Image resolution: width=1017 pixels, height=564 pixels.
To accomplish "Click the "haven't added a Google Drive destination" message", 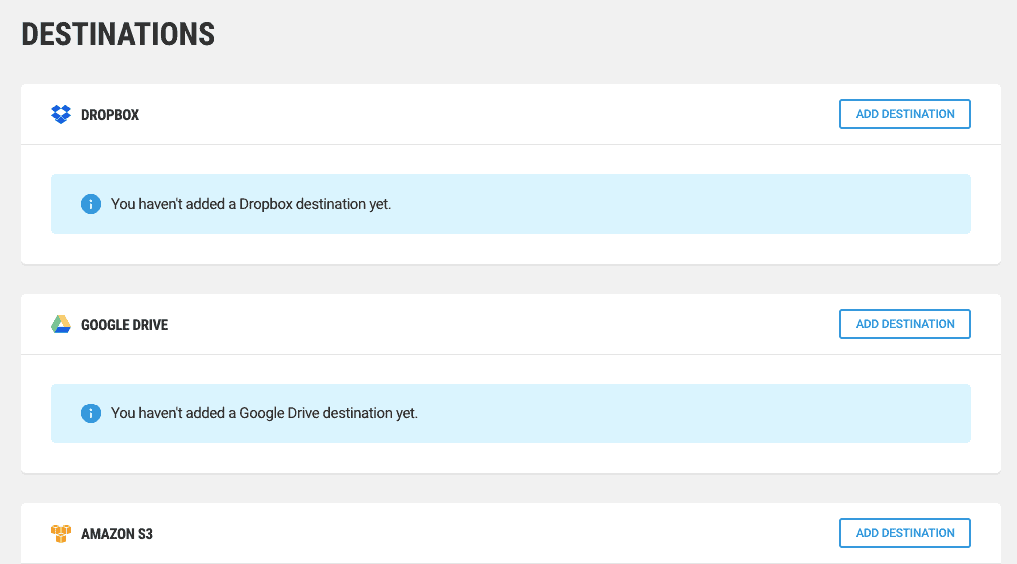I will click(x=264, y=413).
